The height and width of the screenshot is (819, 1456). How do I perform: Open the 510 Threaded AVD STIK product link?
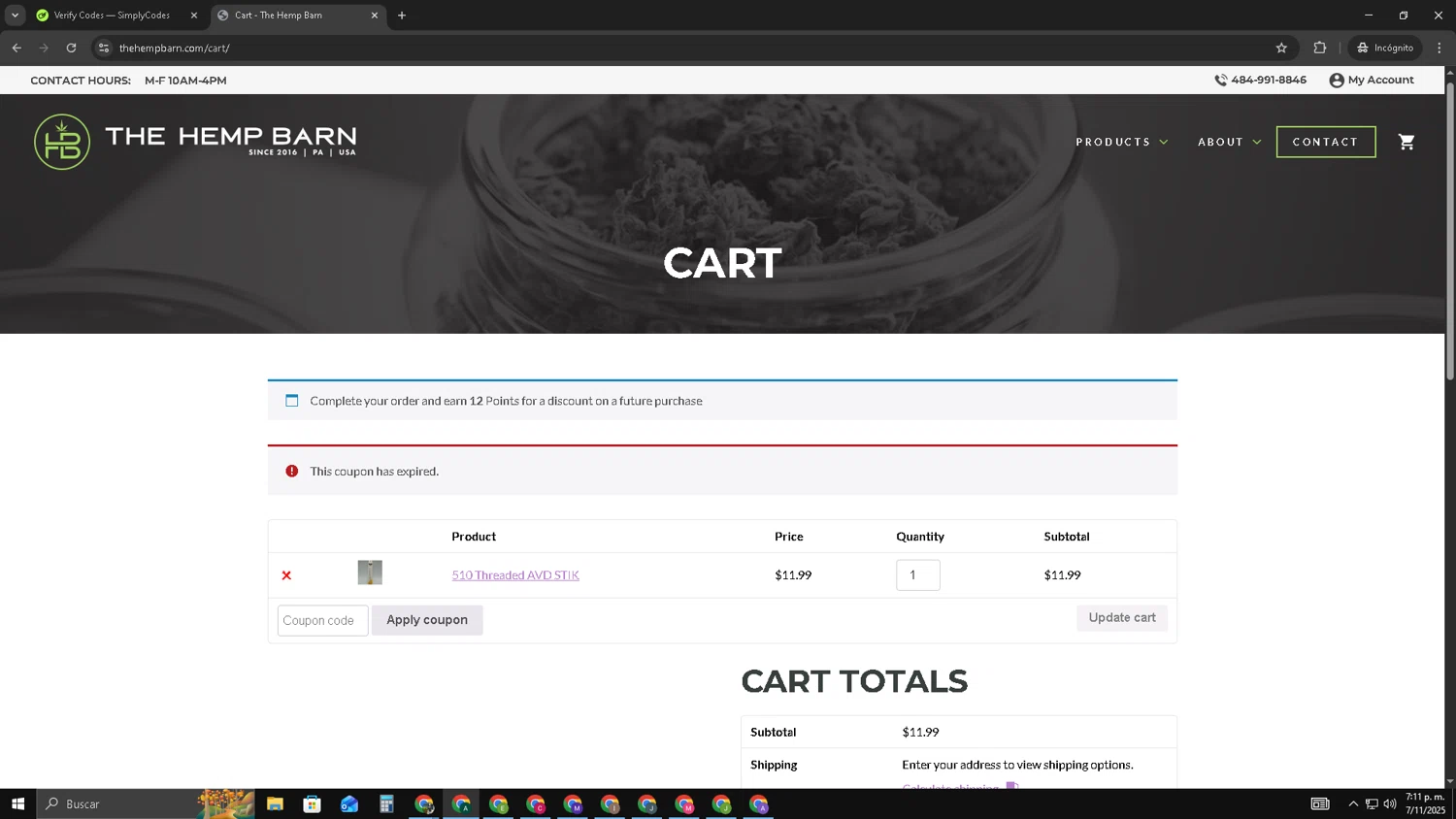pos(515,575)
